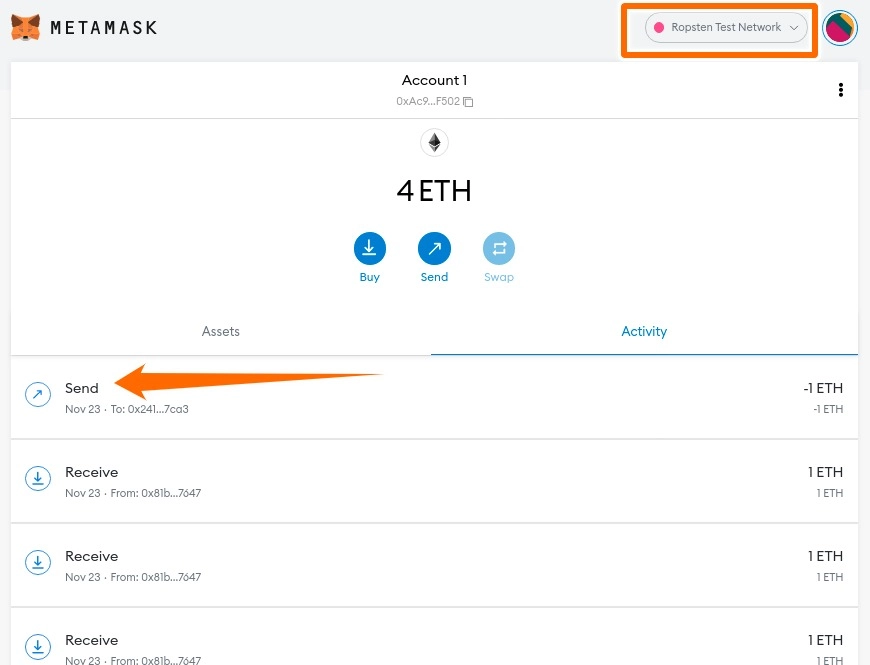
Task: Click the Ethereum logo above the balance
Action: [x=434, y=142]
